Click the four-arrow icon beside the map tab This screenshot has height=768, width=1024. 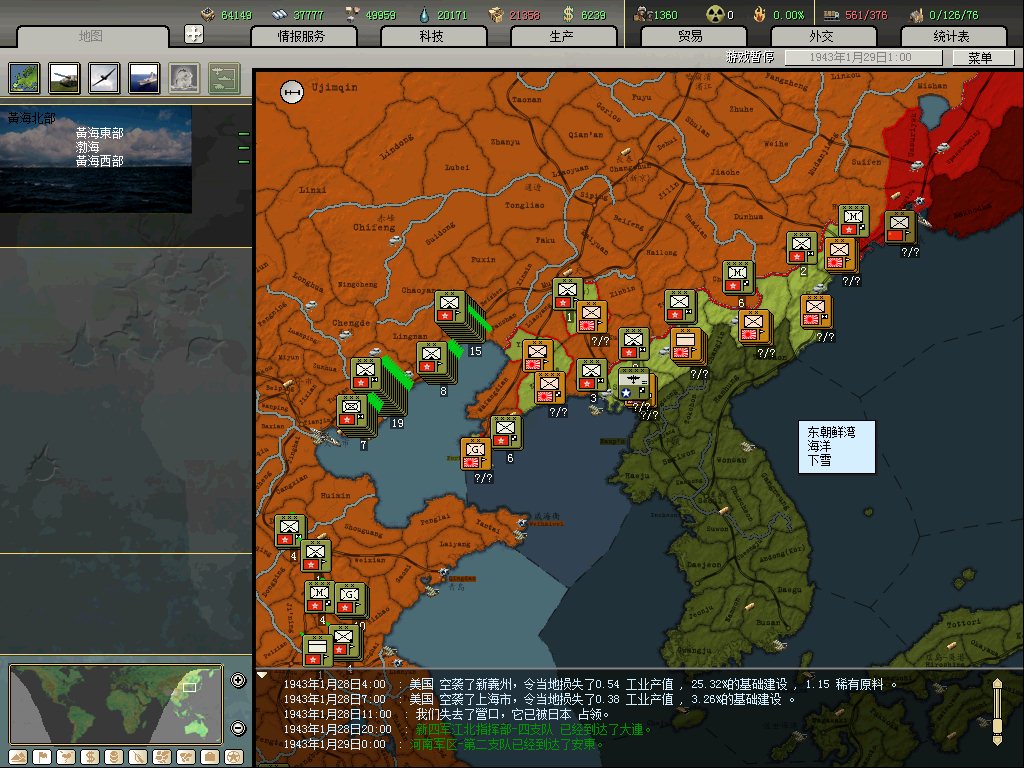click(194, 34)
